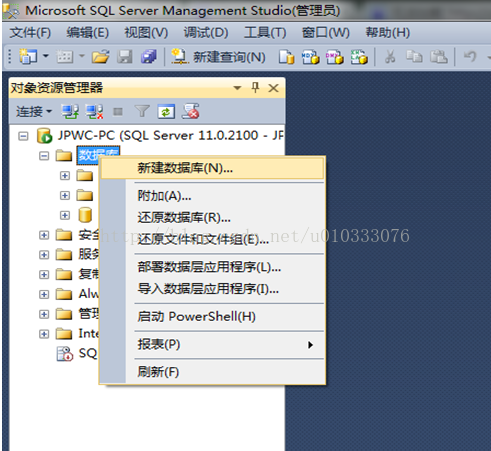This screenshot has height=451, width=491.
Task: Choose 还原数据库(R)... menu entry
Action: pyautogui.click(x=212, y=218)
